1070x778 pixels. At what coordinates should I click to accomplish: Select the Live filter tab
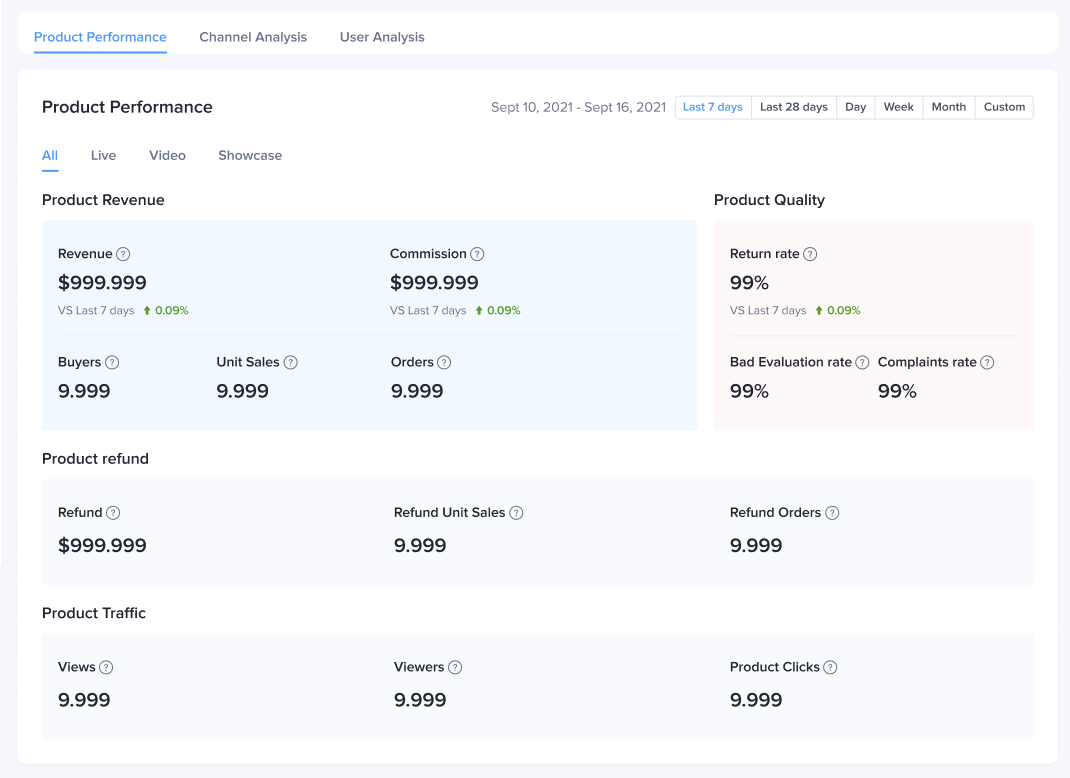point(103,156)
